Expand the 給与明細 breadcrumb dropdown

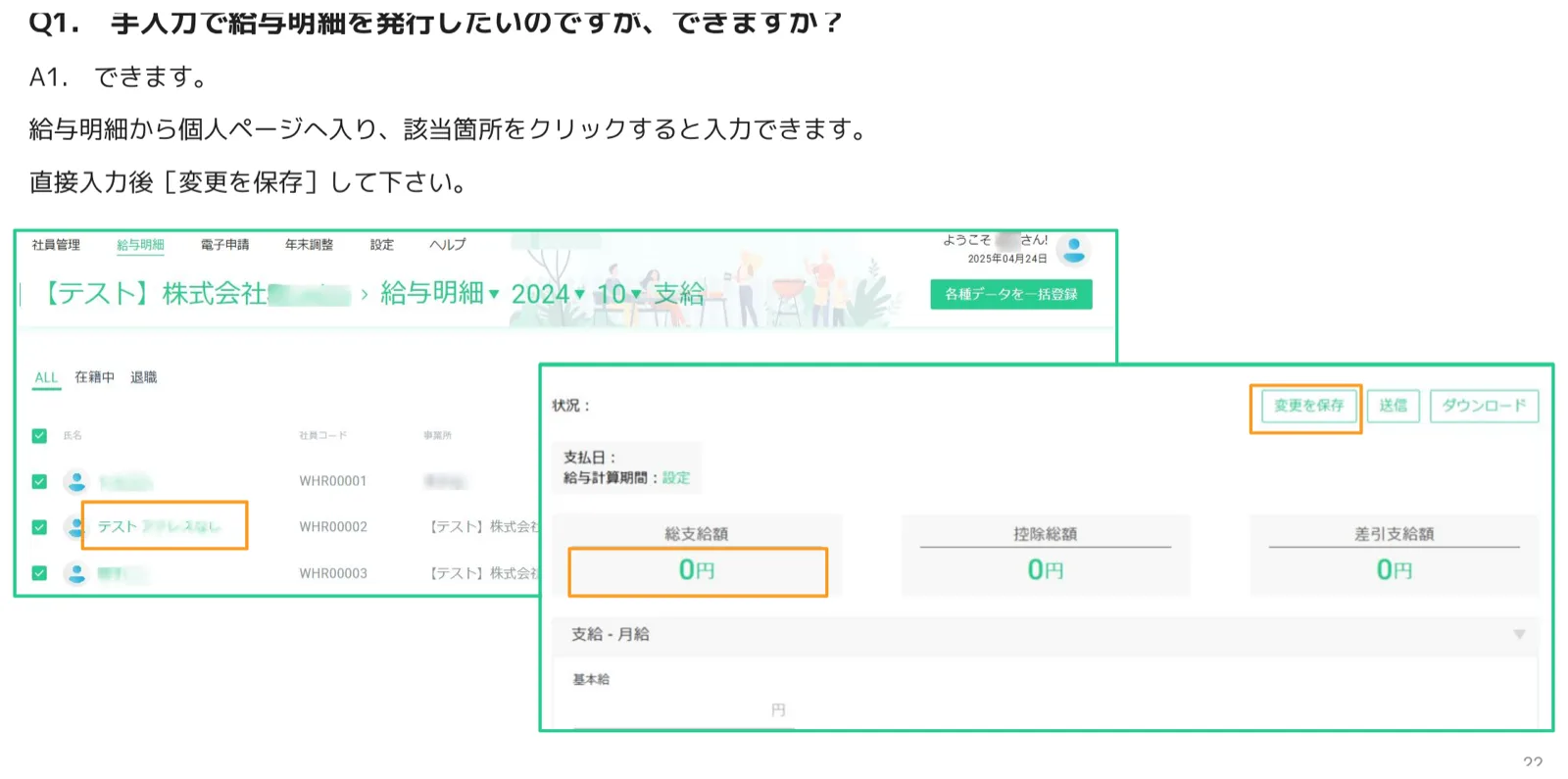(440, 293)
